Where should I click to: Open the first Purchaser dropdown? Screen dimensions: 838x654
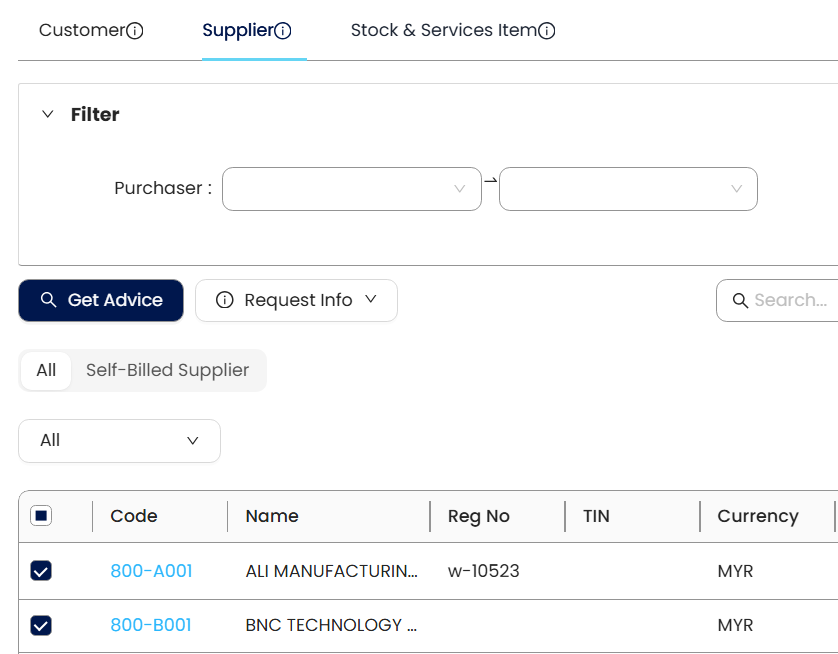pos(351,189)
